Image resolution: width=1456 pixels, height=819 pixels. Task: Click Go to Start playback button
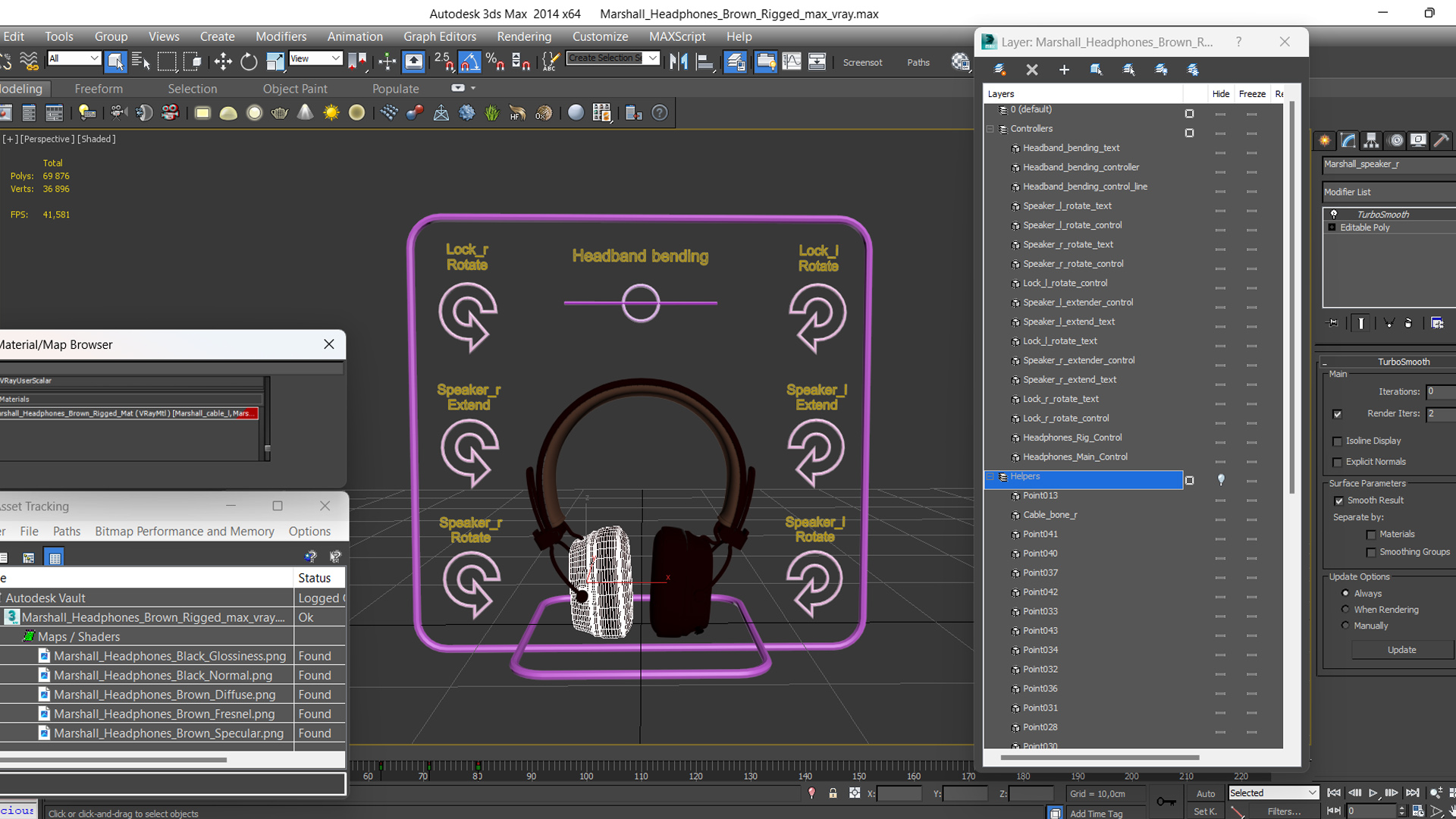[1334, 792]
